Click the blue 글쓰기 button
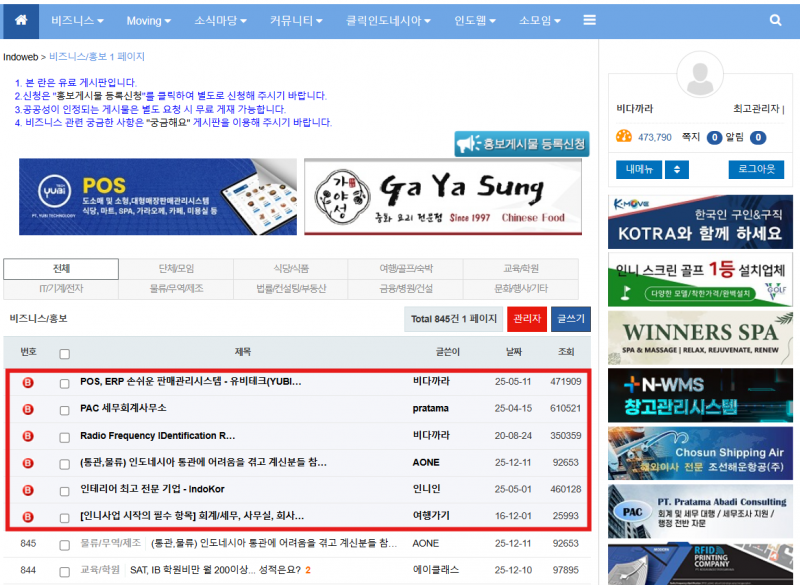 point(570,319)
